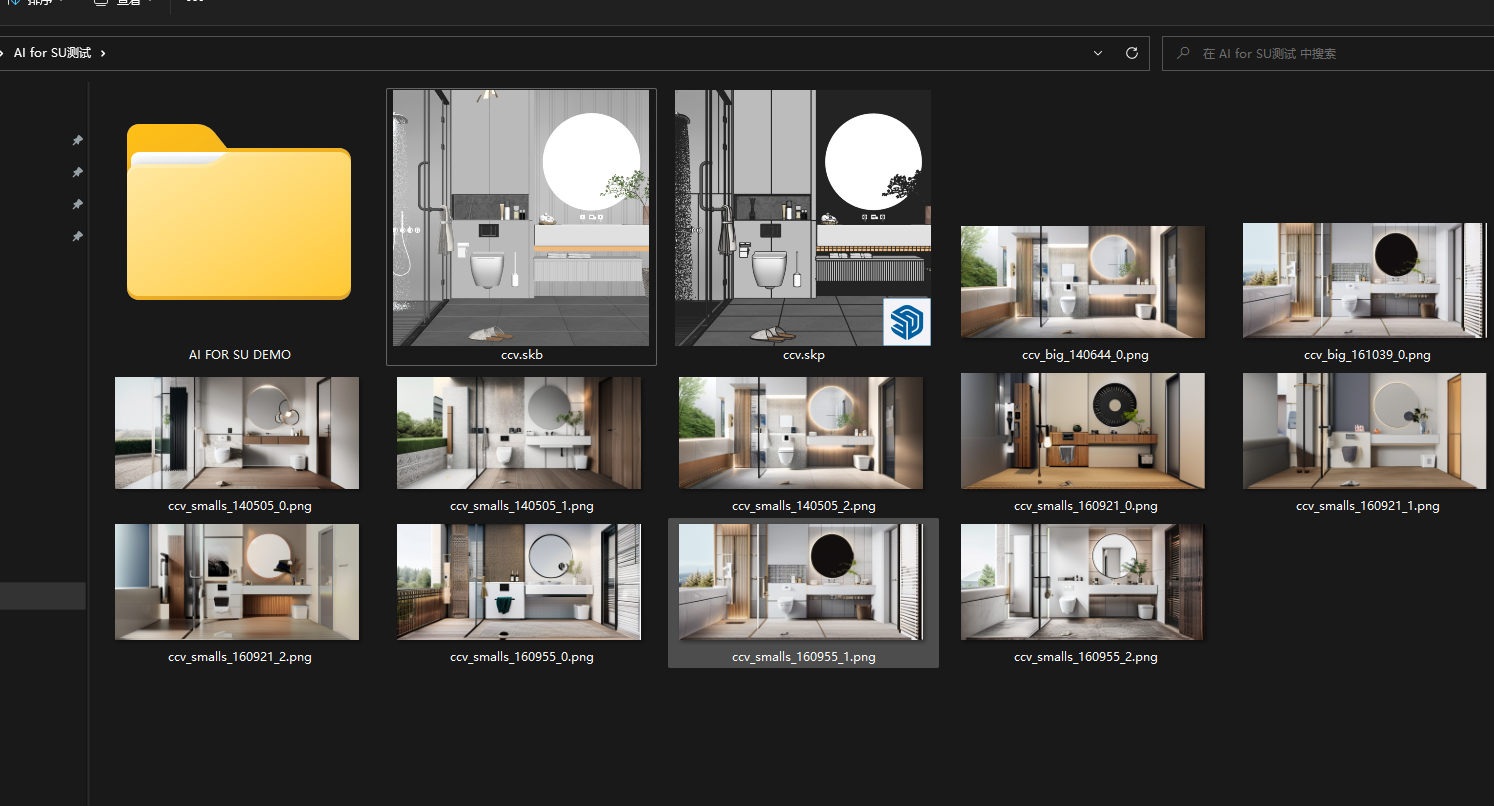Image resolution: width=1494 pixels, height=806 pixels.
Task: Select ccv_smalls_140505_2.png image
Action: (x=801, y=433)
